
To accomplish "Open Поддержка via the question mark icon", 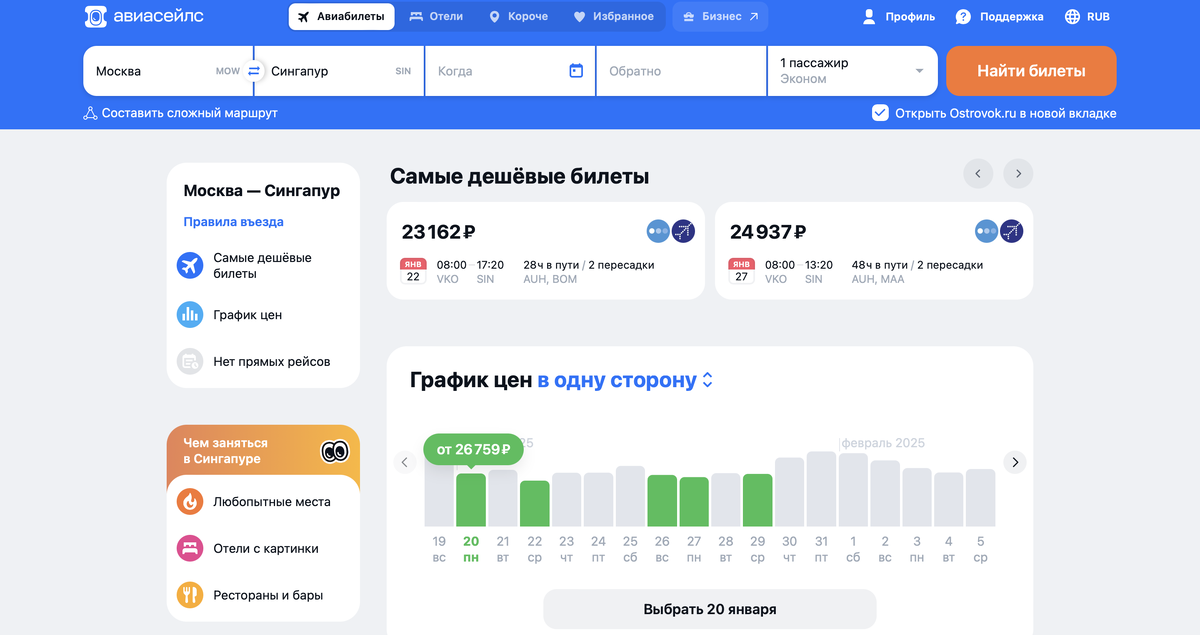I will pos(962,16).
